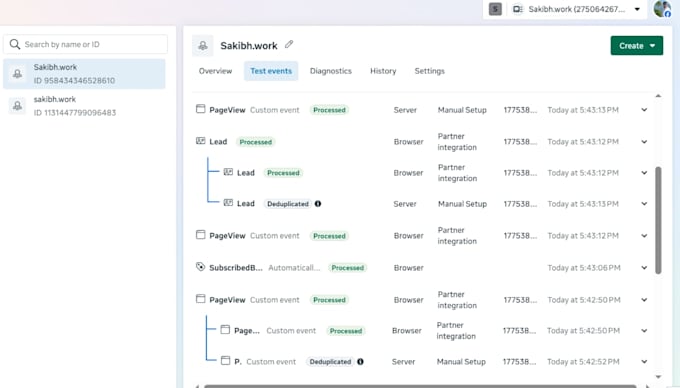Image resolution: width=680 pixels, height=388 pixels.
Task: Expand Lead Deduplicated Server row chevron
Action: click(x=644, y=204)
